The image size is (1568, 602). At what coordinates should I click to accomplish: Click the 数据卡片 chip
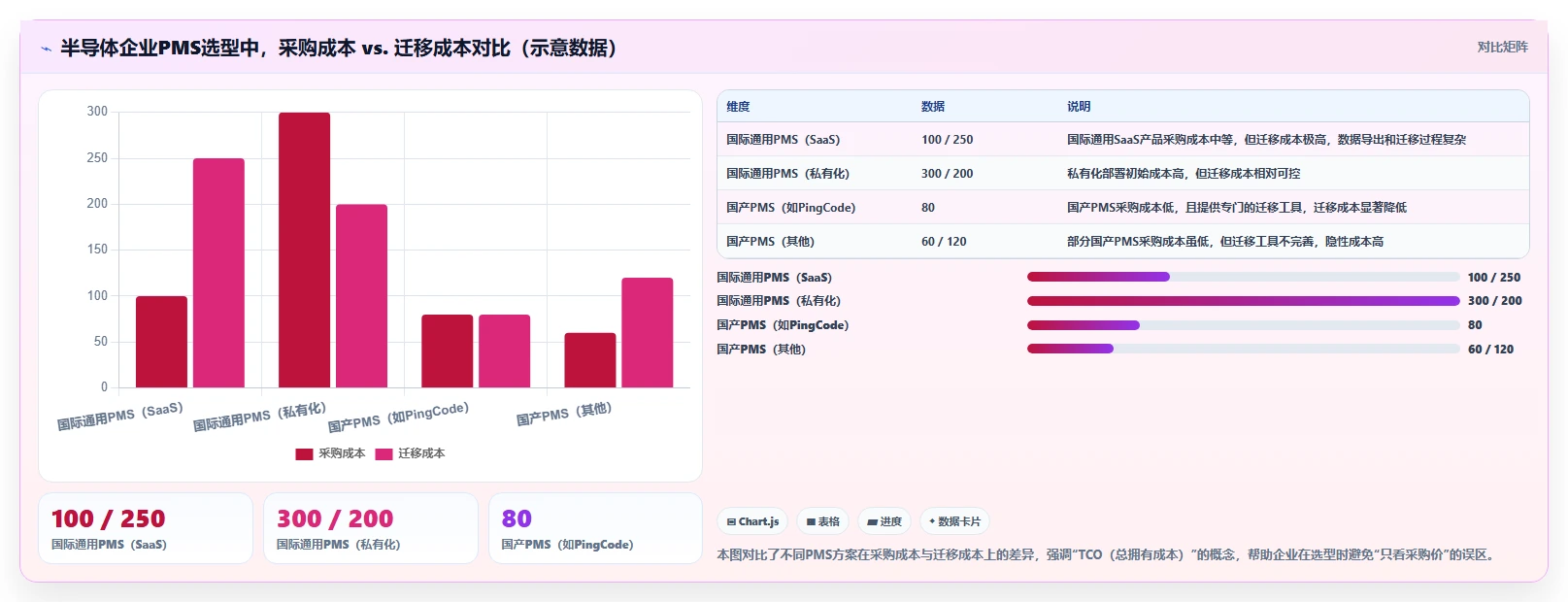tap(954, 521)
